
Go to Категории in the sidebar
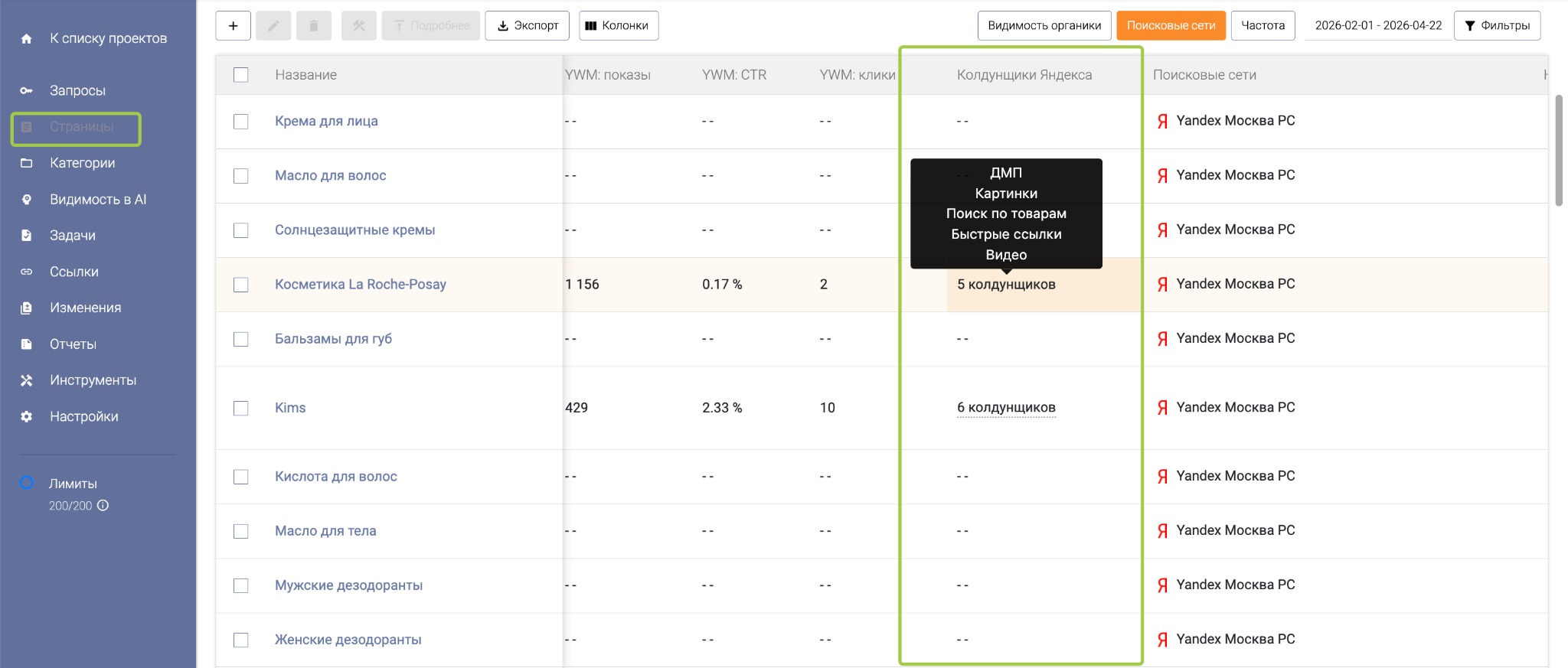click(x=82, y=163)
